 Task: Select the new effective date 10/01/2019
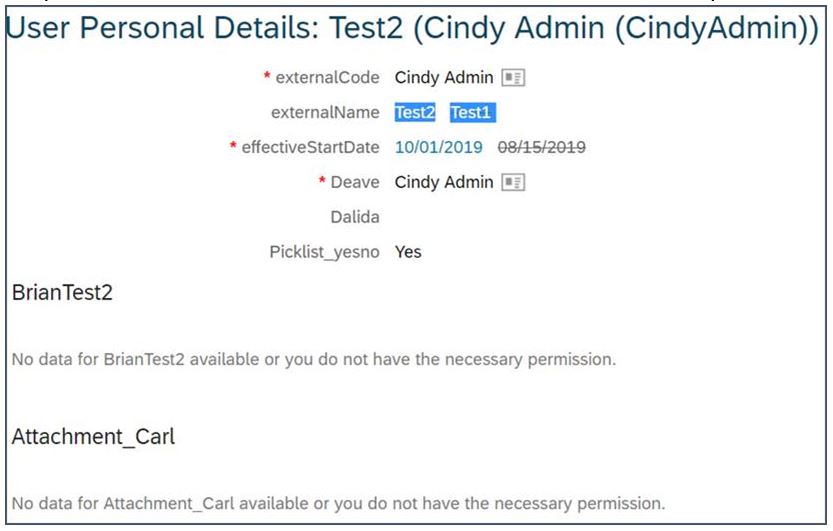pyautogui.click(x=439, y=147)
